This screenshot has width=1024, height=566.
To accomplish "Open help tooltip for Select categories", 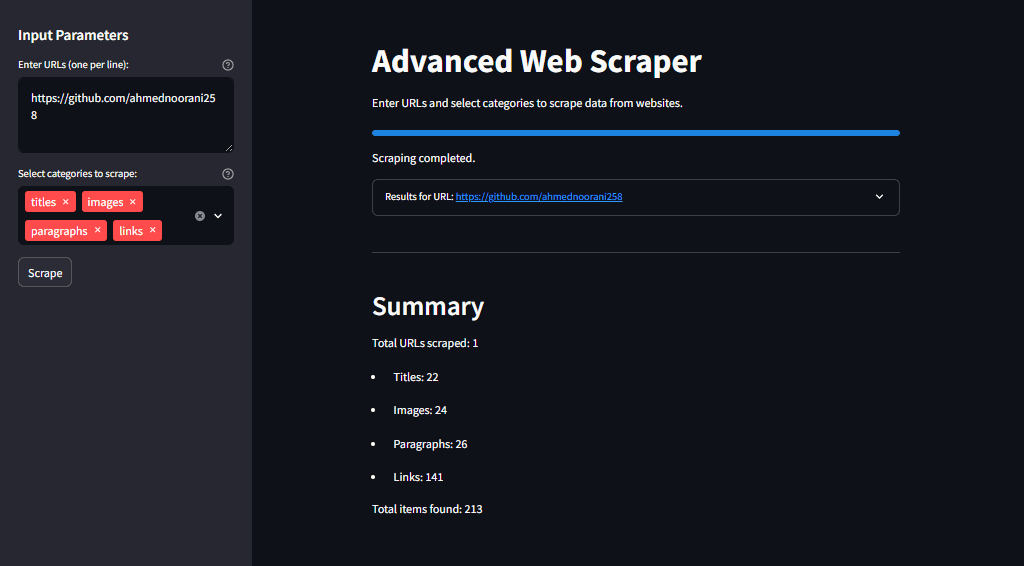I will 228,174.
